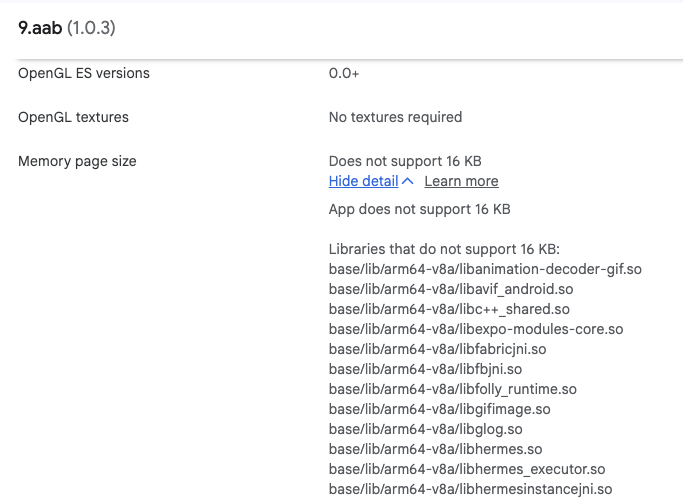This screenshot has height=500, width=683.
Task: Select the libhermesinstancejni.so entry
Action: (470, 489)
